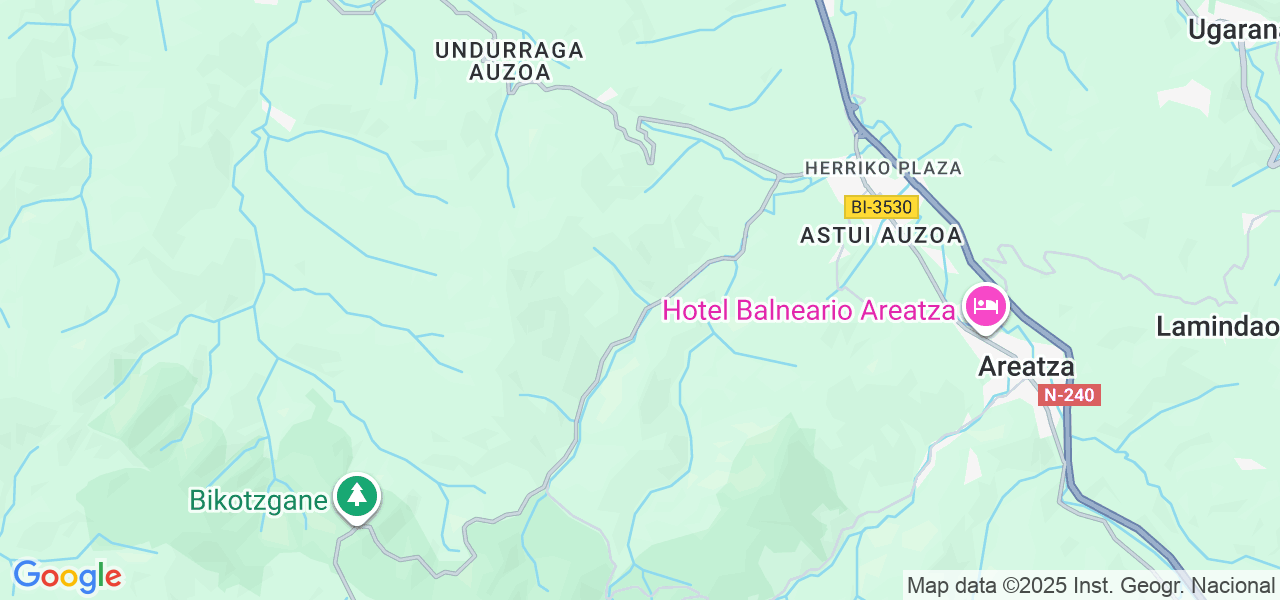
Task: Click the N-240 red road shield
Action: pos(1069,395)
